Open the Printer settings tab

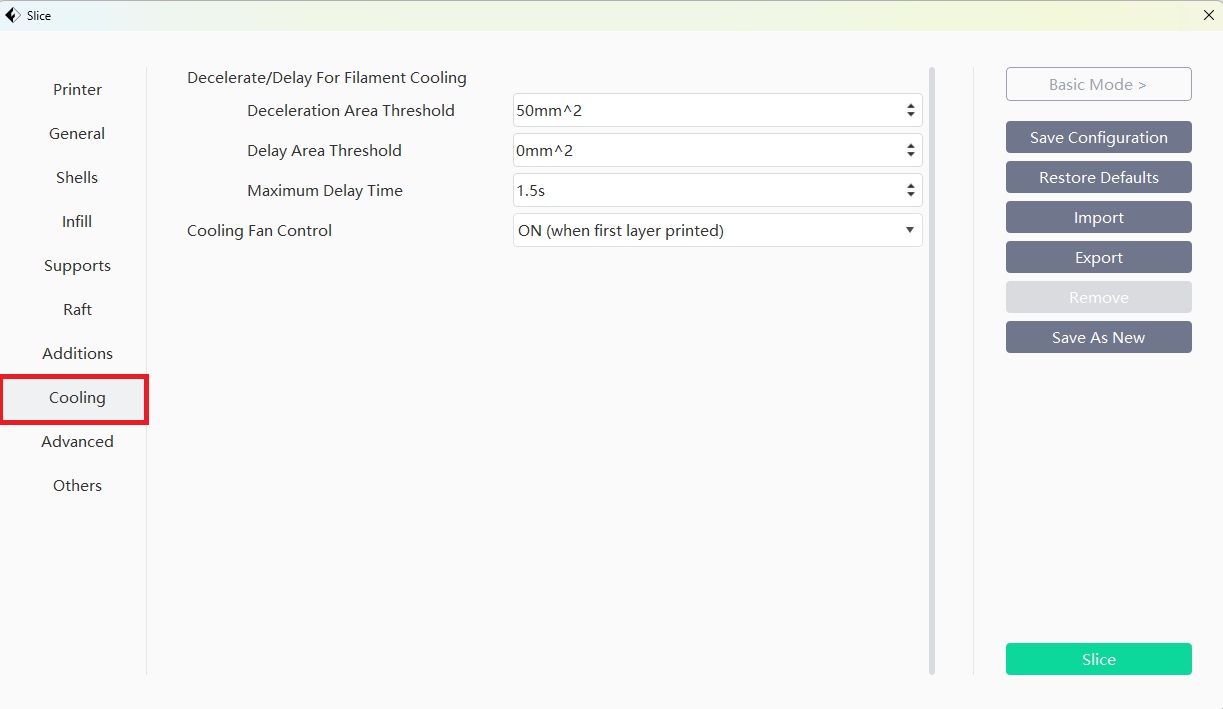(x=77, y=90)
